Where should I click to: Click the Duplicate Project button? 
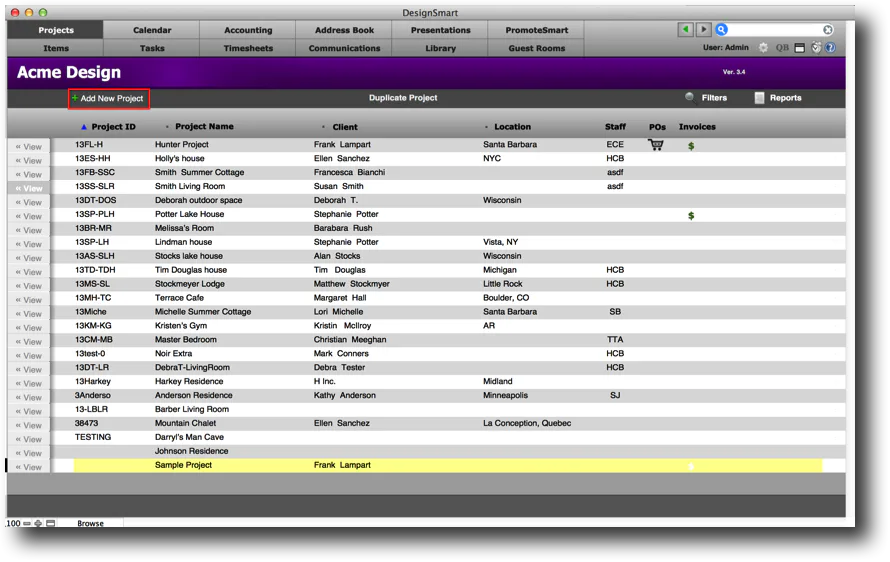coord(403,98)
